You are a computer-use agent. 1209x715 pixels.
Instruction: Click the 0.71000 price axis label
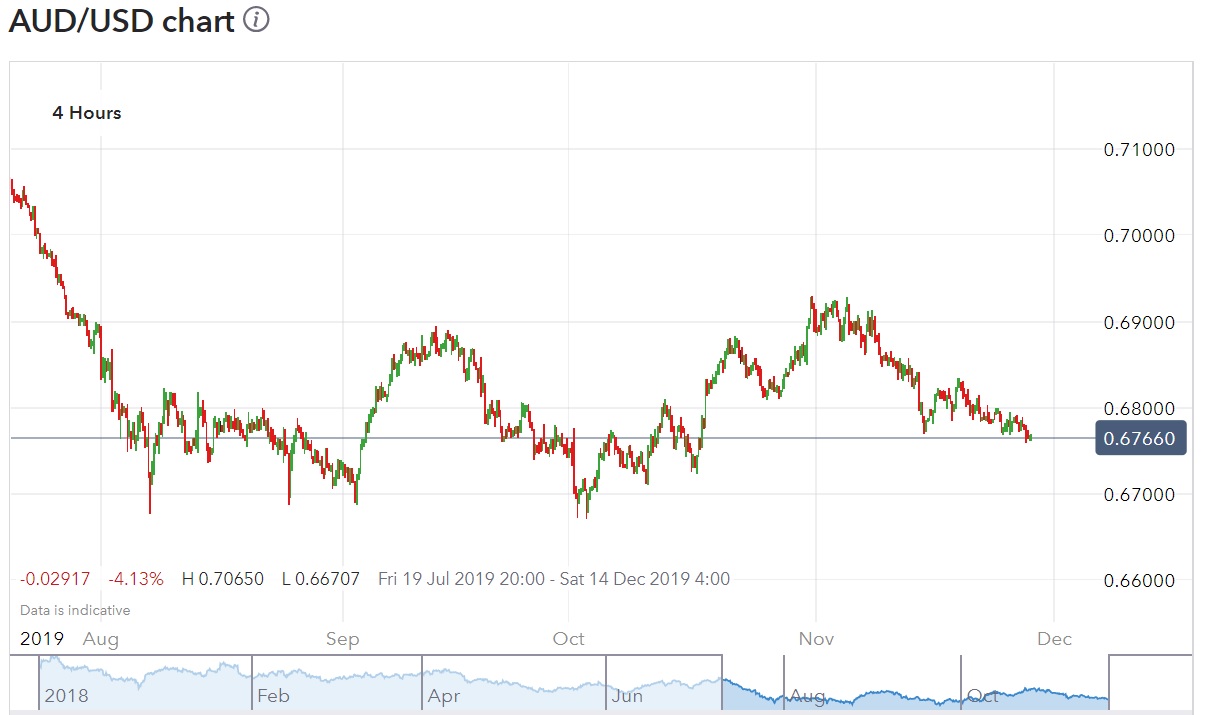(x=1138, y=150)
